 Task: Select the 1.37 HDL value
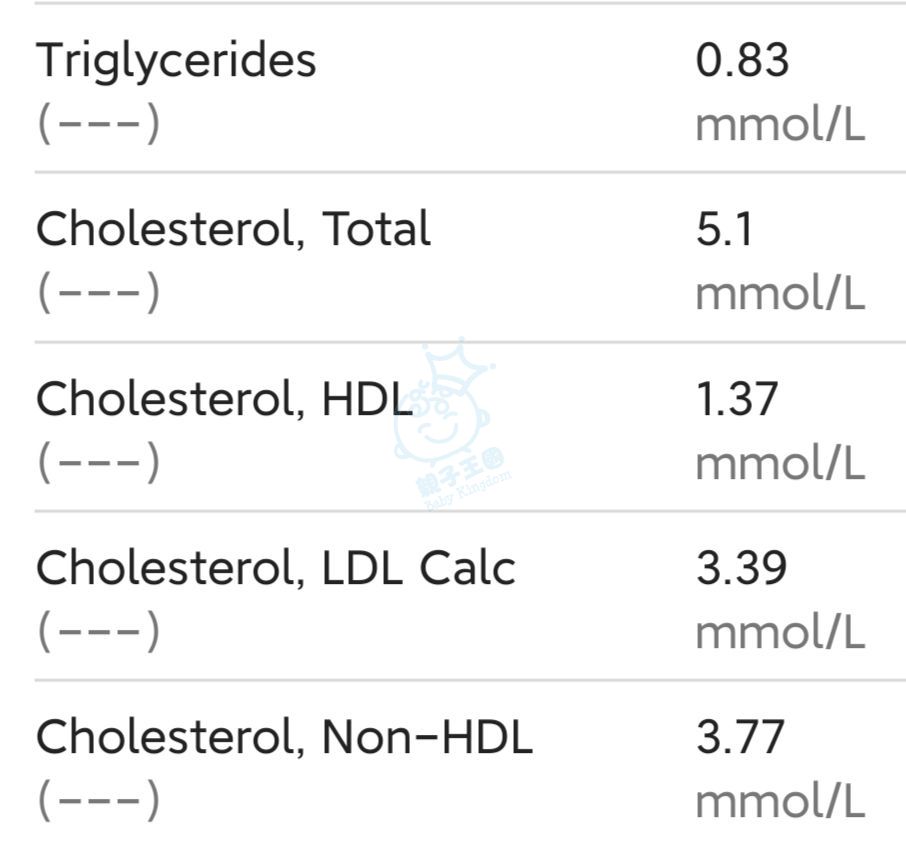click(737, 399)
